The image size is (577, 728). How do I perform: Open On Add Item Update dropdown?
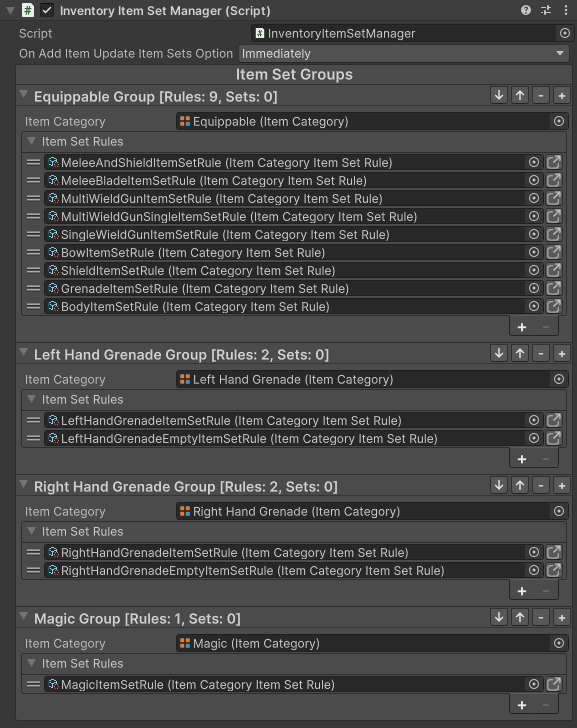(x=404, y=53)
